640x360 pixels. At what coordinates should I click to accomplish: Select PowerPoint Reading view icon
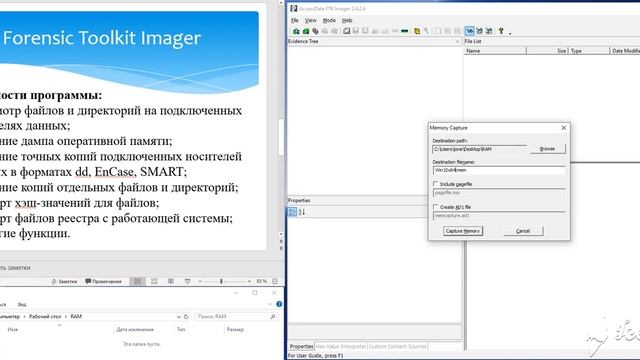[171, 281]
